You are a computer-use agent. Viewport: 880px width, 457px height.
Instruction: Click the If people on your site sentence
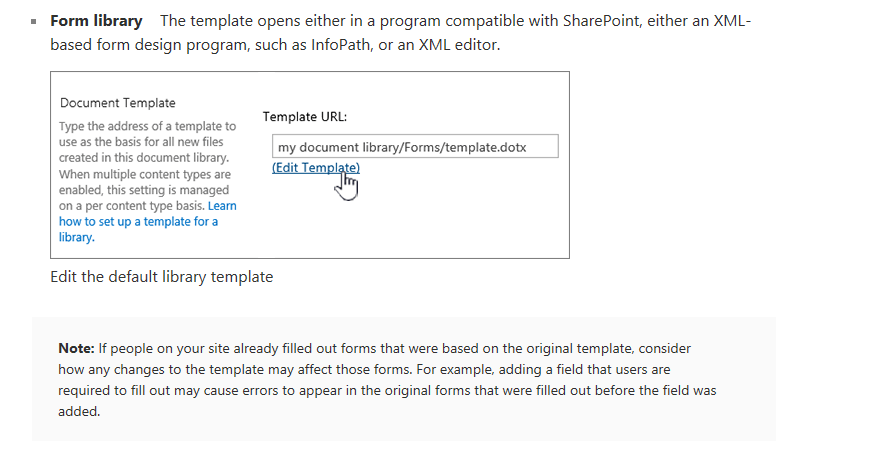click(x=373, y=359)
